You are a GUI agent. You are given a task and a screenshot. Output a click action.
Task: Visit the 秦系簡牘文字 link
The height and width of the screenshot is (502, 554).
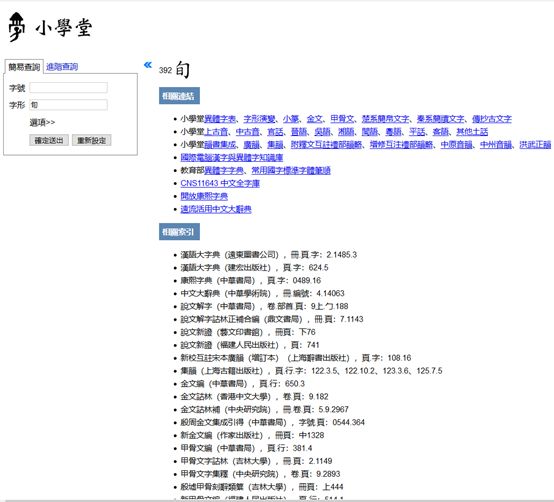coord(440,119)
